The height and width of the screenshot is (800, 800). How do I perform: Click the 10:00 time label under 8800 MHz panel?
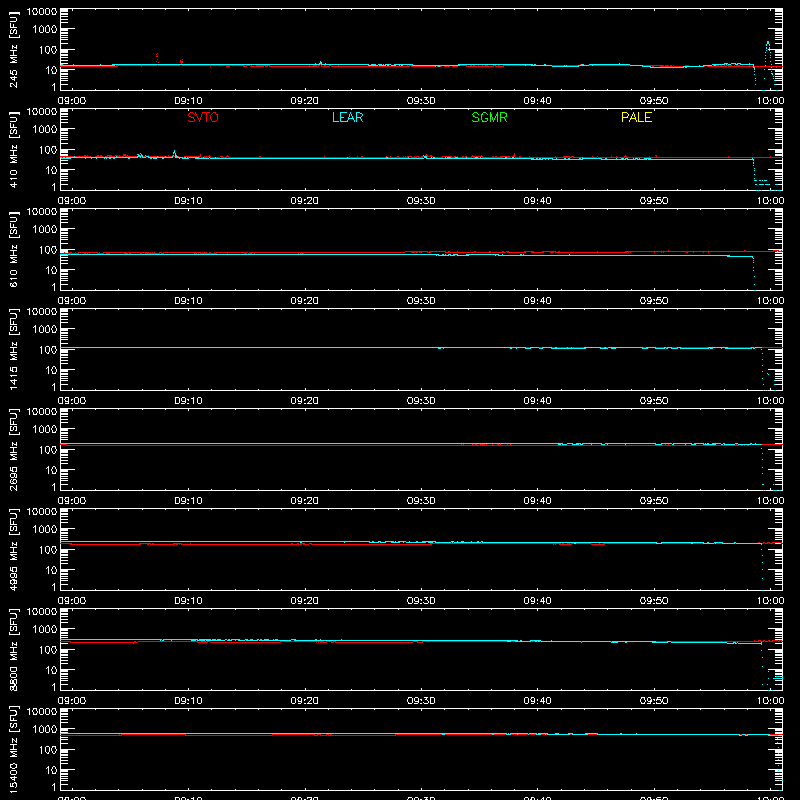tap(770, 701)
